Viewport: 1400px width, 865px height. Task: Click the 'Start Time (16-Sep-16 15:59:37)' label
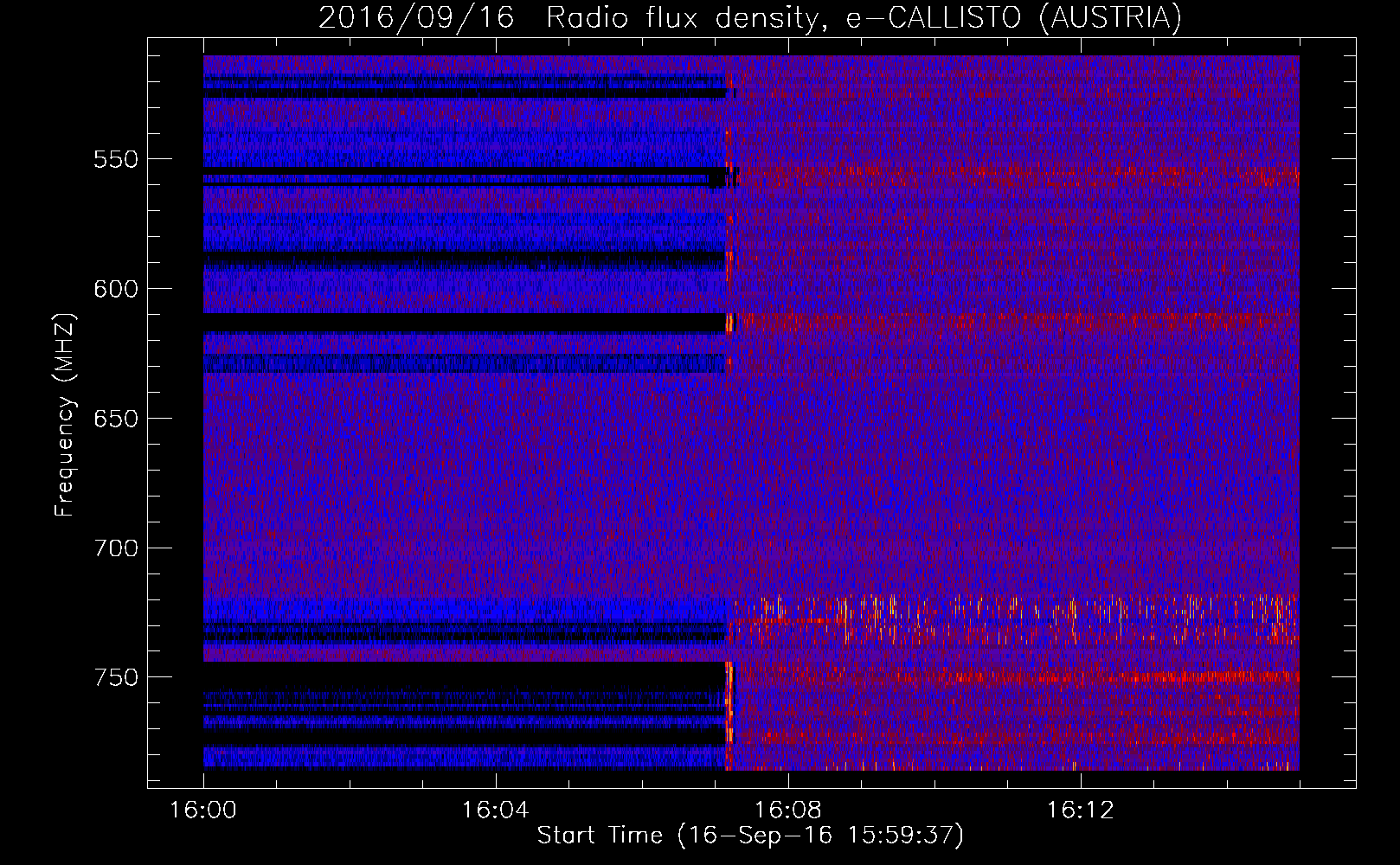[x=750, y=836]
